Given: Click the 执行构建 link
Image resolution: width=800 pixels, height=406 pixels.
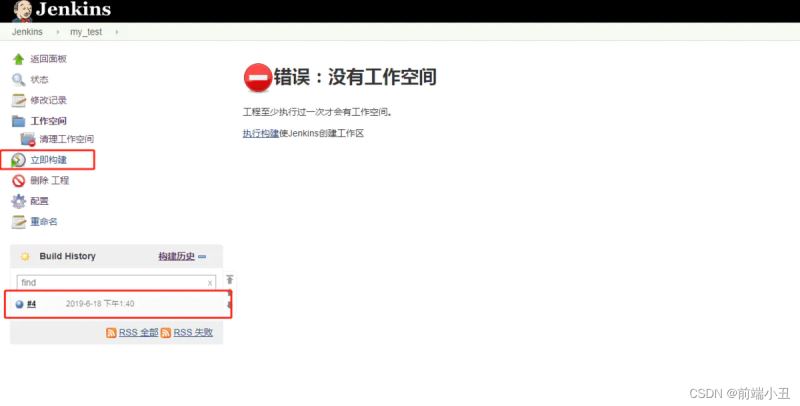Looking at the screenshot, I should click(261, 134).
